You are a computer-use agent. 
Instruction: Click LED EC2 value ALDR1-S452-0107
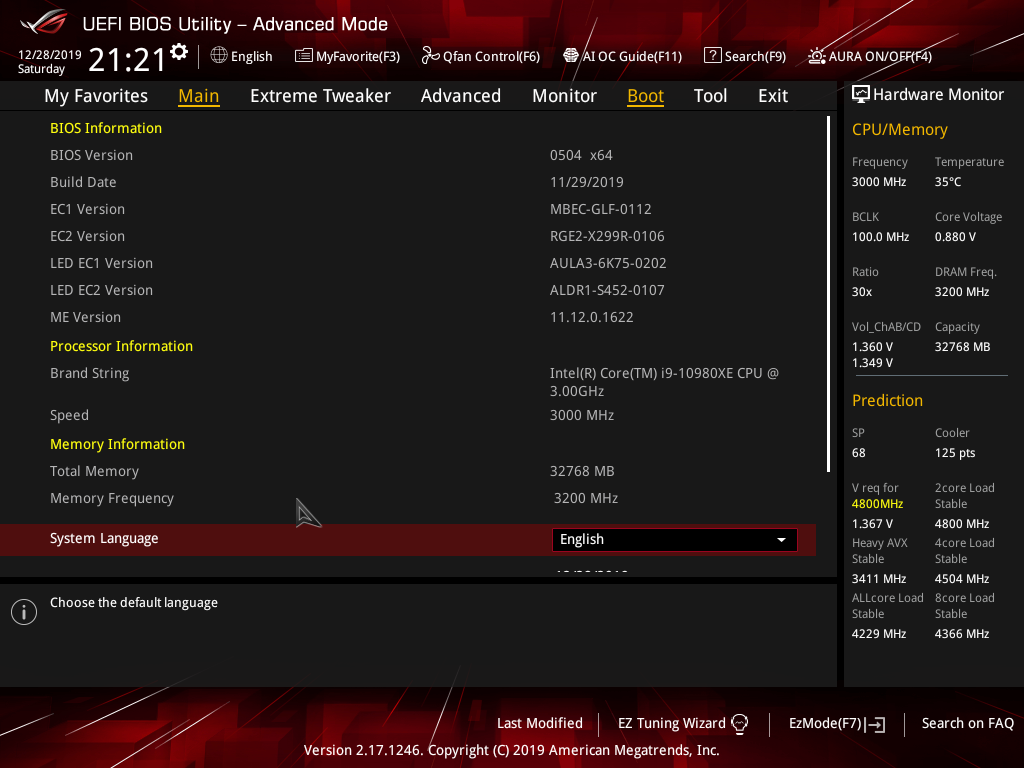(607, 291)
